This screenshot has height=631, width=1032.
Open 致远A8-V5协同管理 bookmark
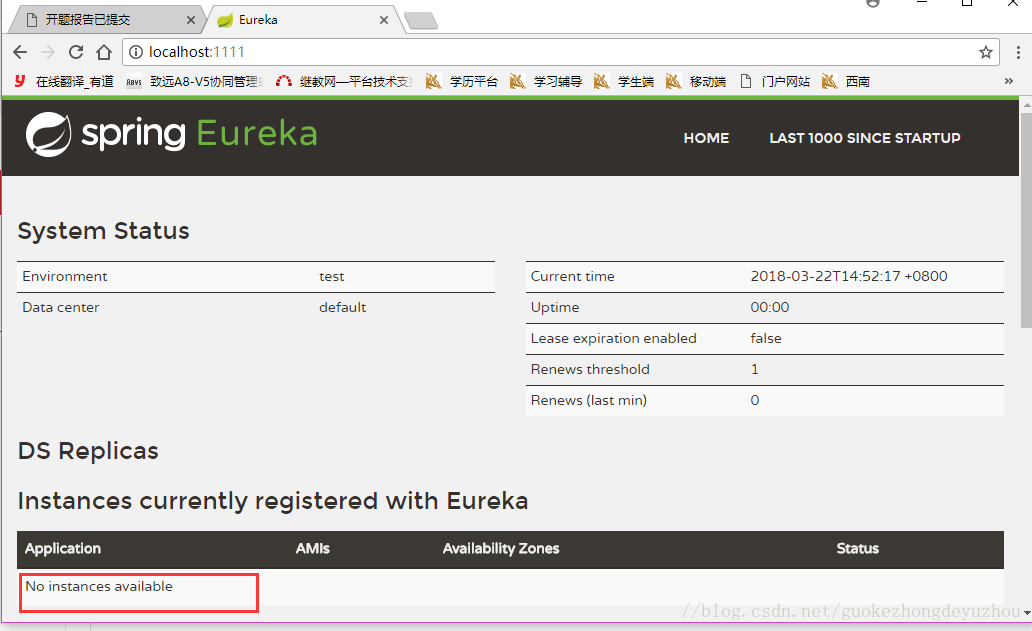coord(194,81)
